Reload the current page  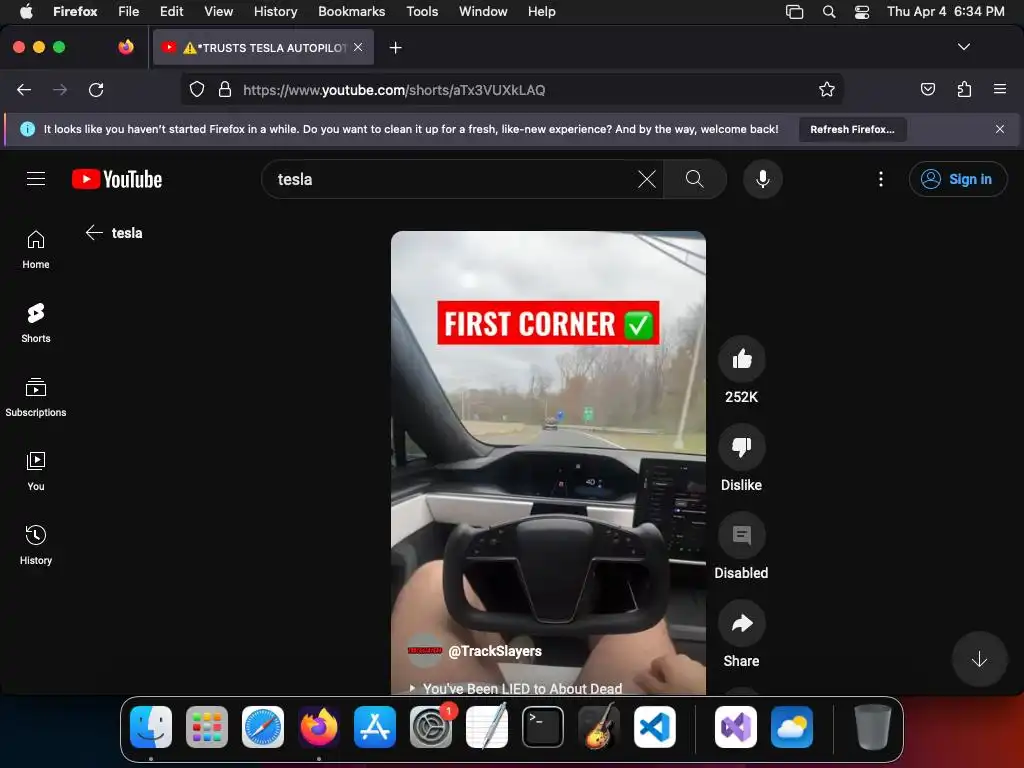coord(96,89)
